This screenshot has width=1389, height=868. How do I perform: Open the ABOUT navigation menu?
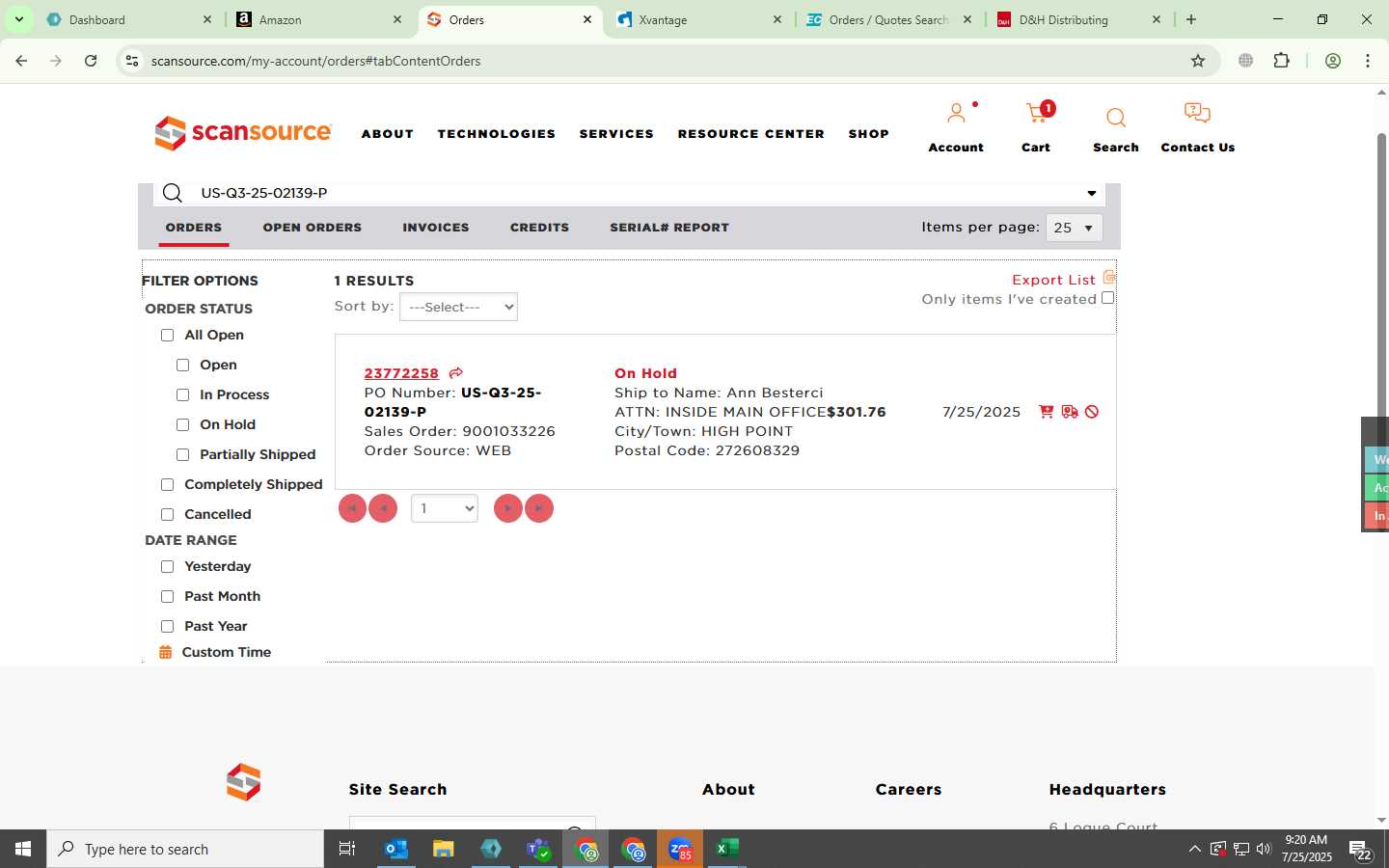point(388,134)
